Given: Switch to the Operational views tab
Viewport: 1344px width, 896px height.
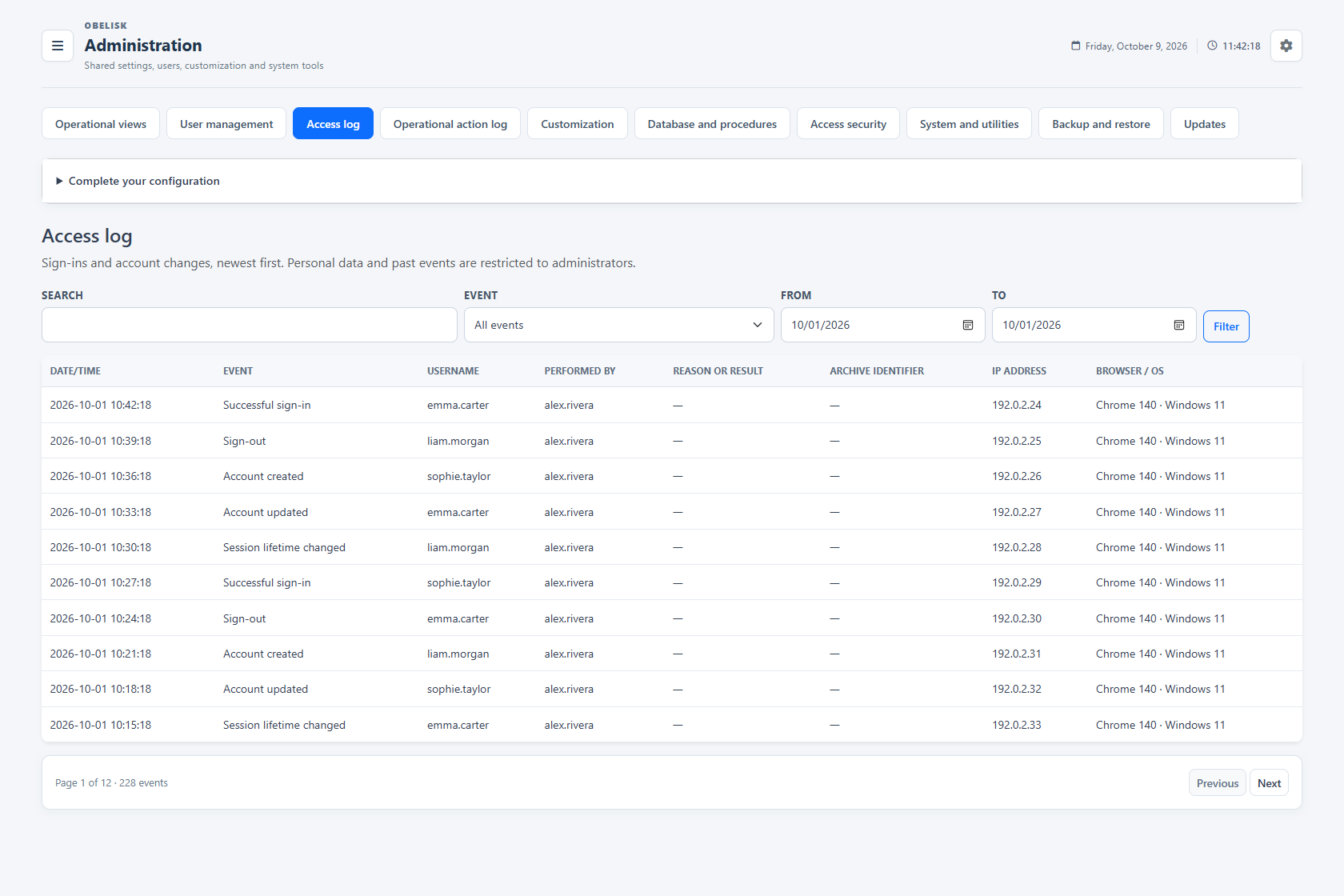Looking at the screenshot, I should point(101,124).
